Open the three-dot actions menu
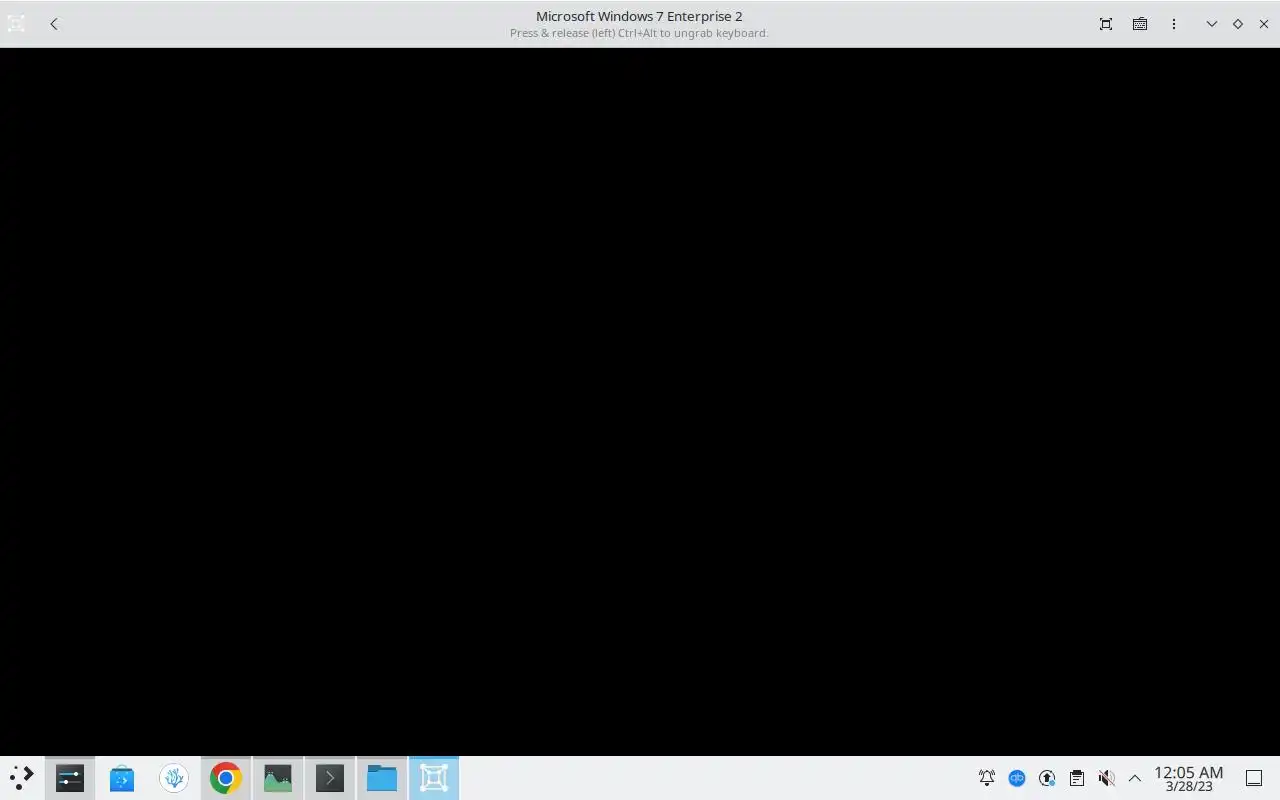1280x800 pixels. point(1174,24)
